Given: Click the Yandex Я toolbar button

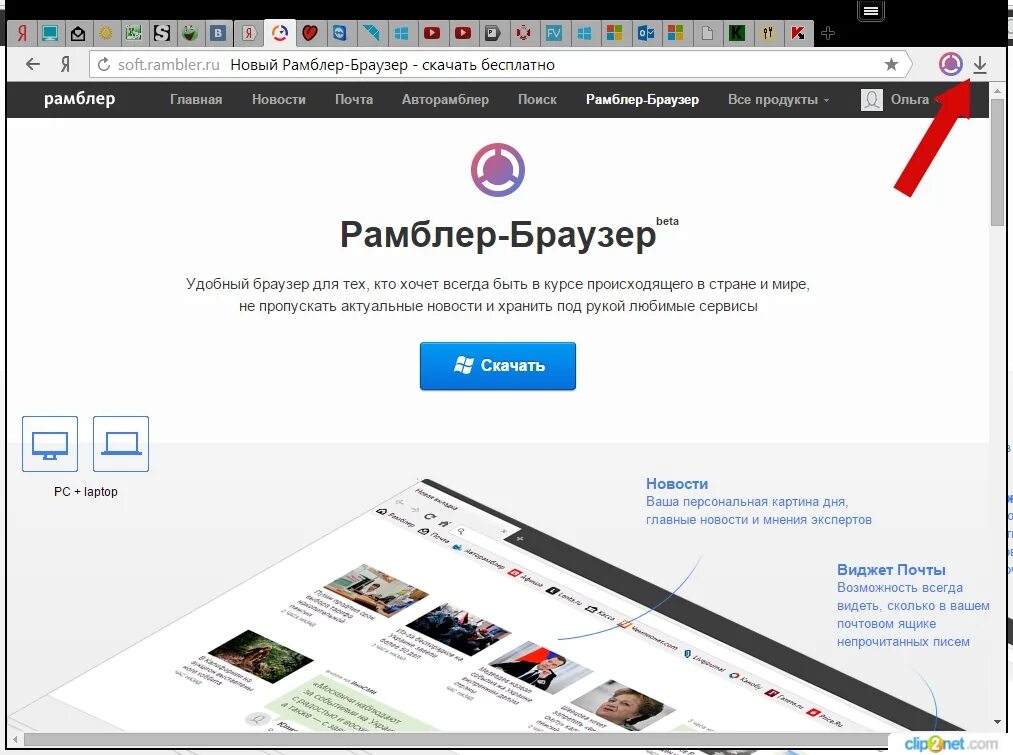Looking at the screenshot, I should tap(65, 64).
